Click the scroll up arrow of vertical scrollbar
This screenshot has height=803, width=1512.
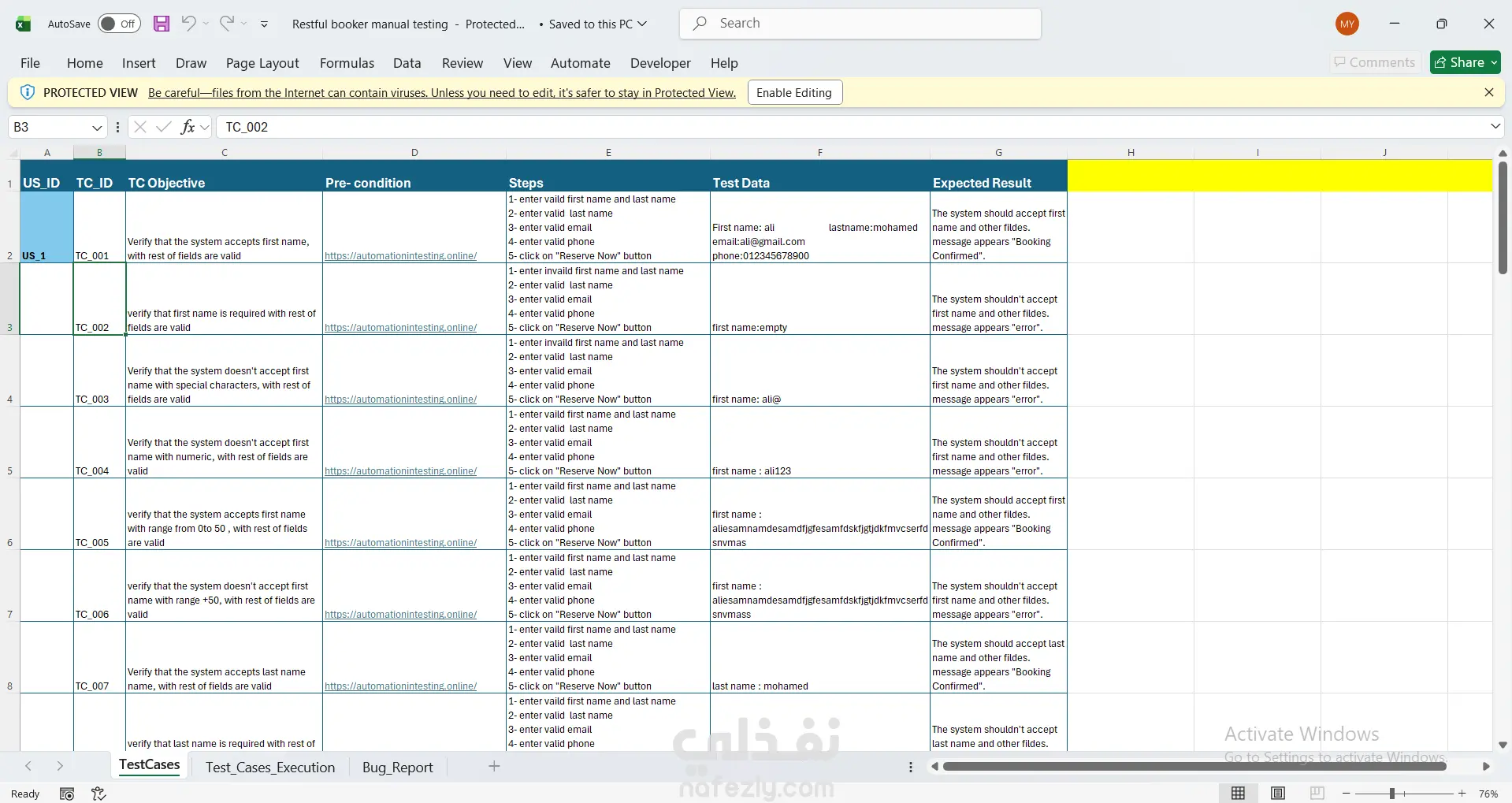point(1503,153)
